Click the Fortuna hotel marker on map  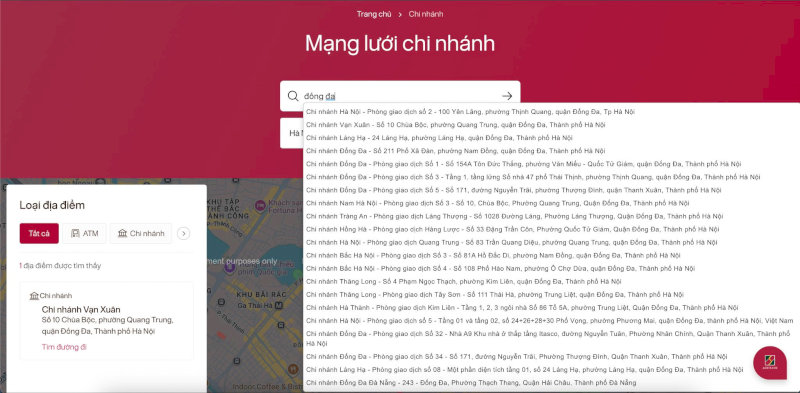tap(260, 205)
